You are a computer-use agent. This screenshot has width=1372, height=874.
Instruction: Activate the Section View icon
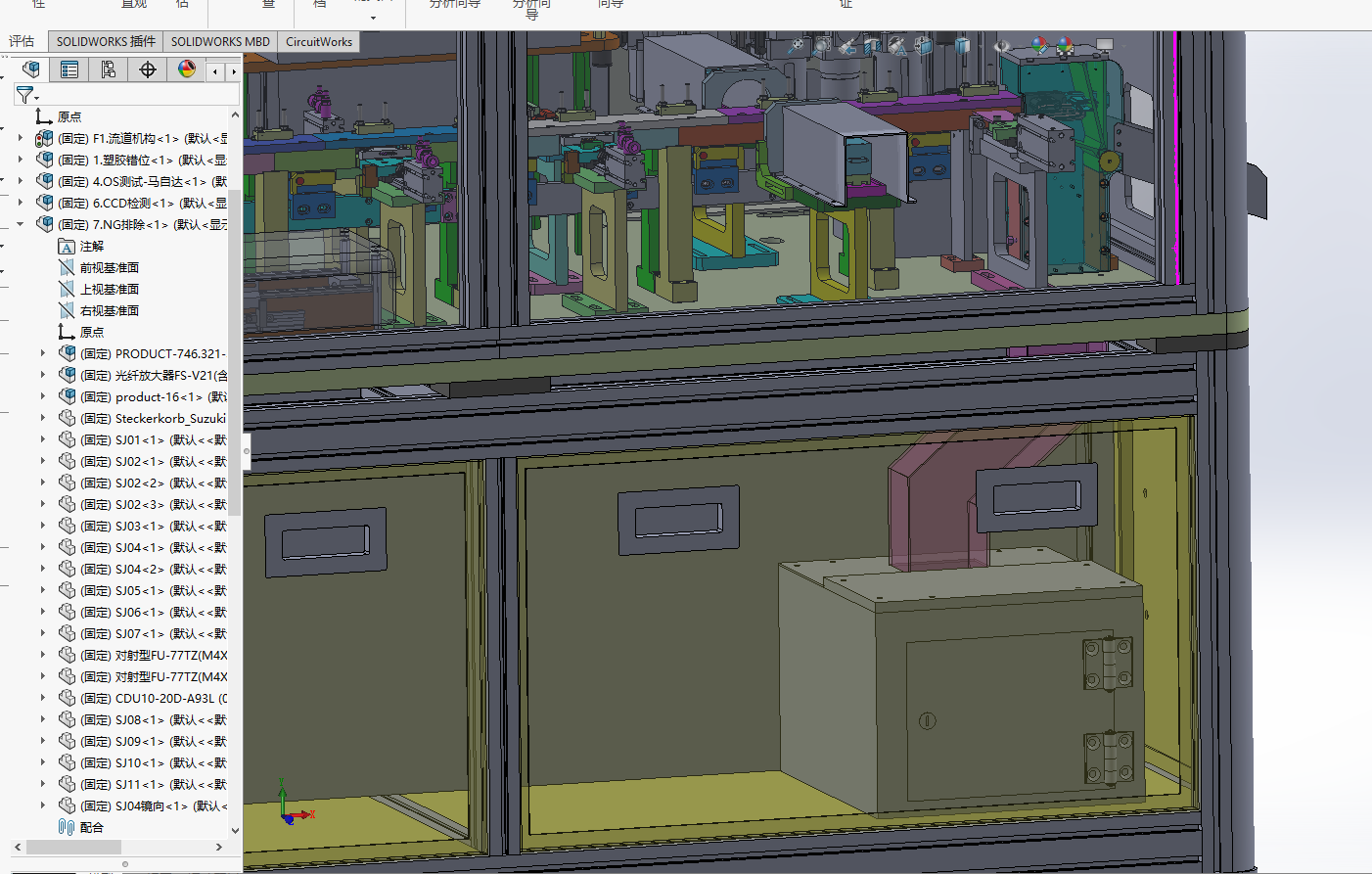872,45
